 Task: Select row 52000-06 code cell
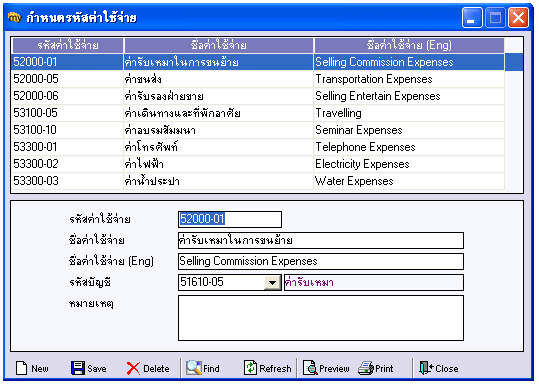(67, 96)
